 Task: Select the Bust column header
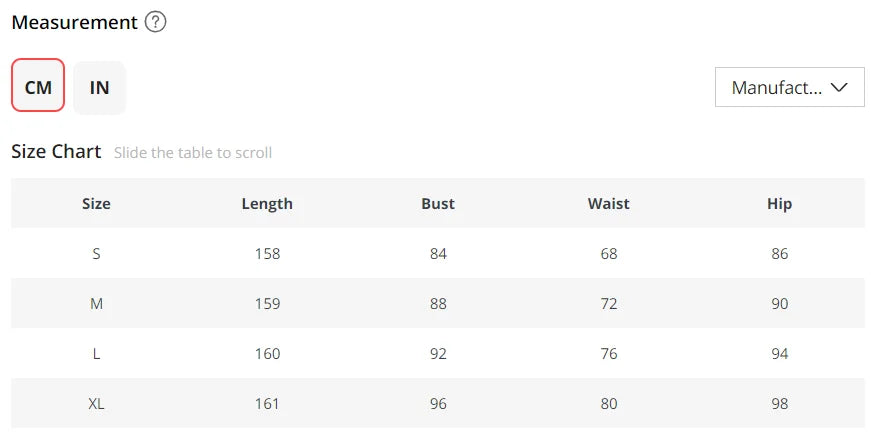[x=438, y=203]
